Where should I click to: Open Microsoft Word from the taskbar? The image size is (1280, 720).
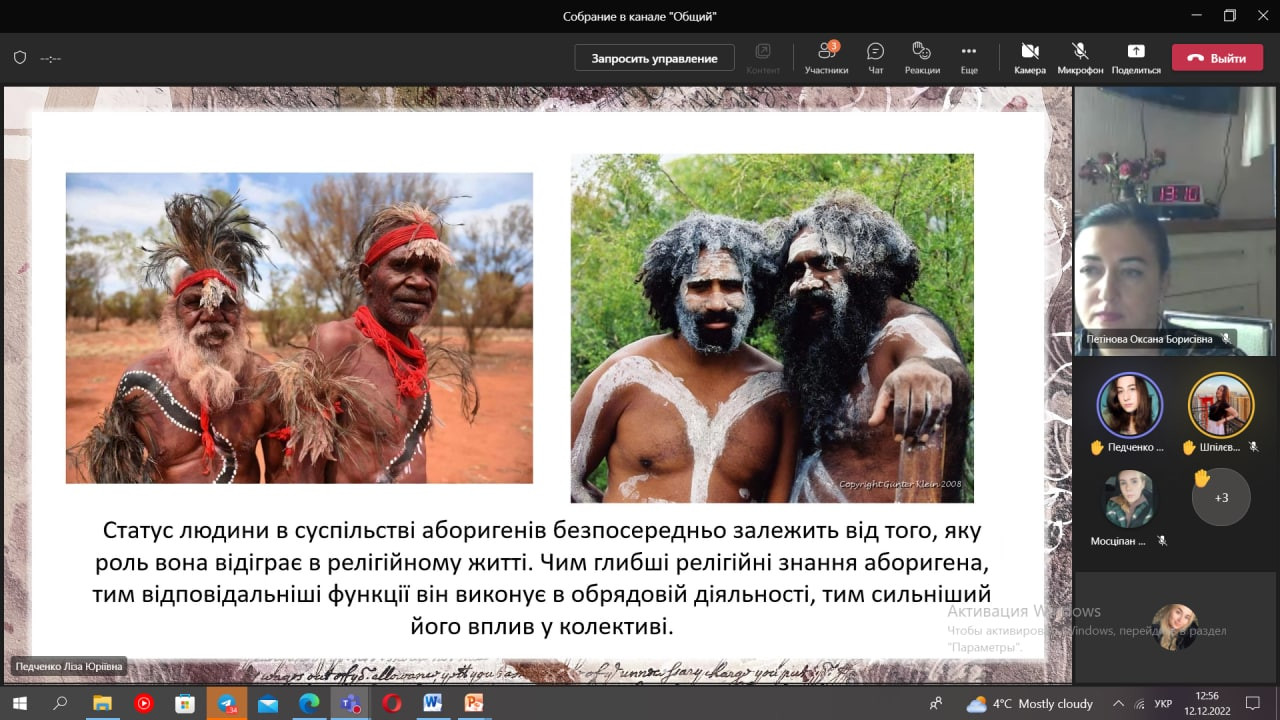point(432,703)
